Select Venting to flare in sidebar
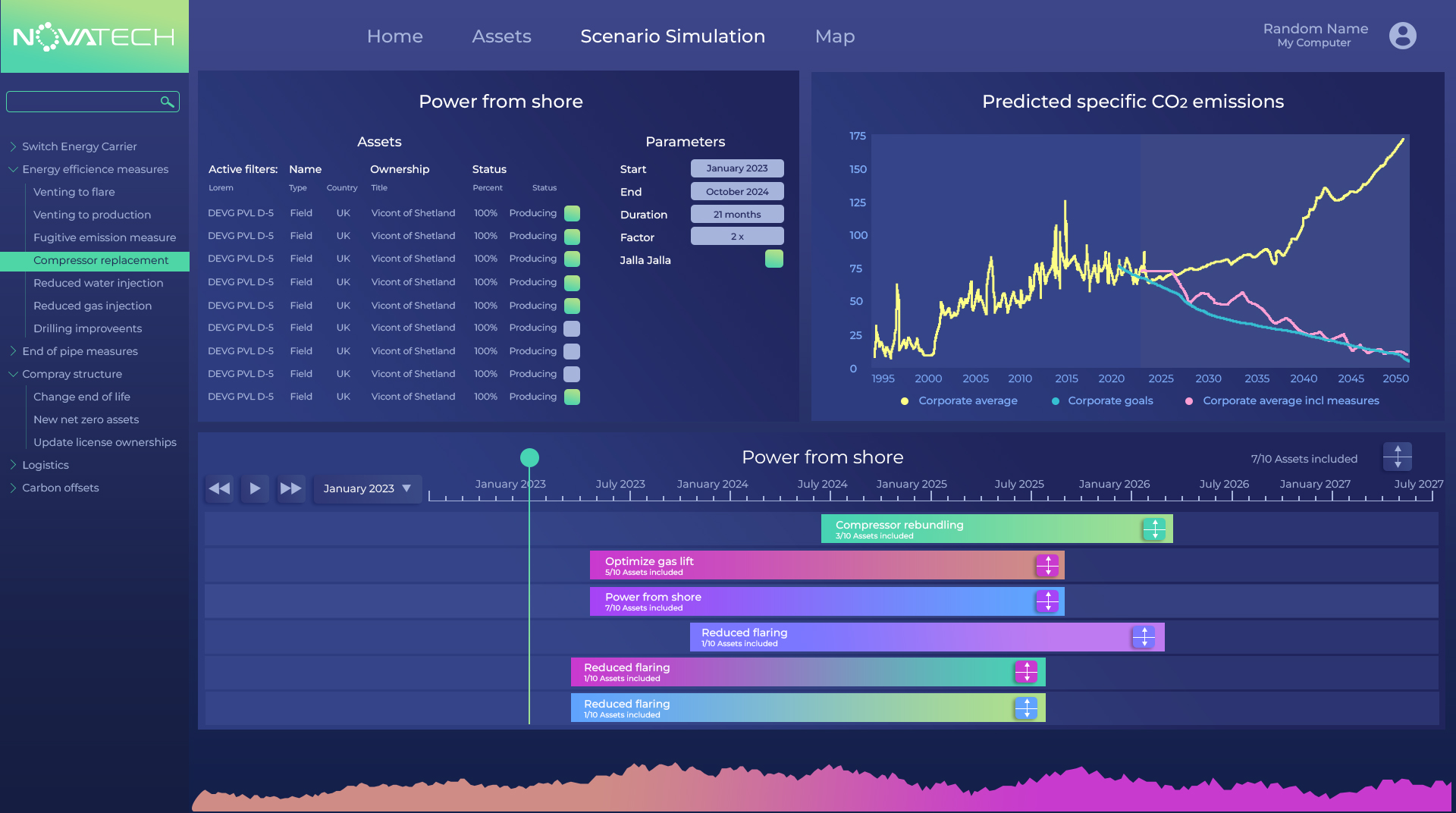Viewport: 1456px width, 813px height. 74,192
